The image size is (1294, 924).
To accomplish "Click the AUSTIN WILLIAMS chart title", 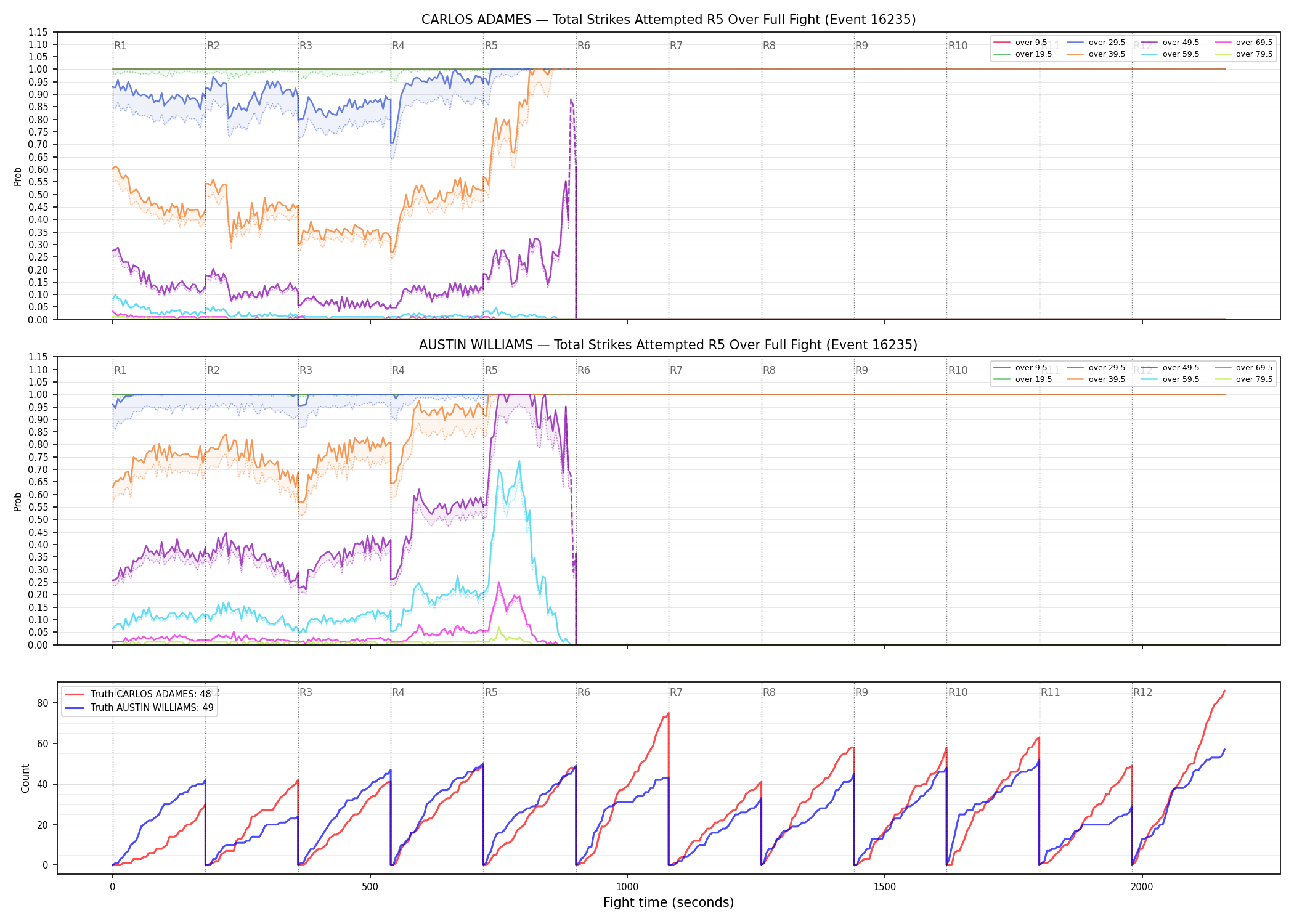I will click(x=669, y=345).
